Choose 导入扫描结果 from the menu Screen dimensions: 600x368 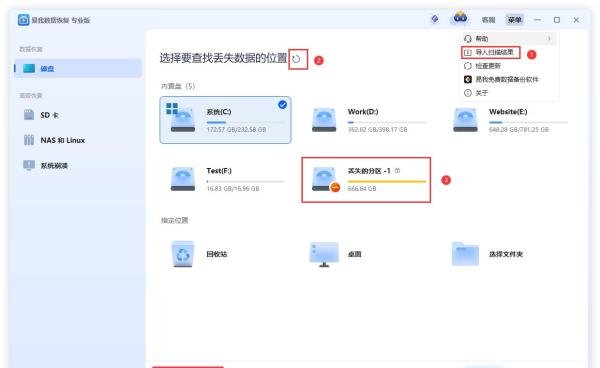tap(491, 52)
